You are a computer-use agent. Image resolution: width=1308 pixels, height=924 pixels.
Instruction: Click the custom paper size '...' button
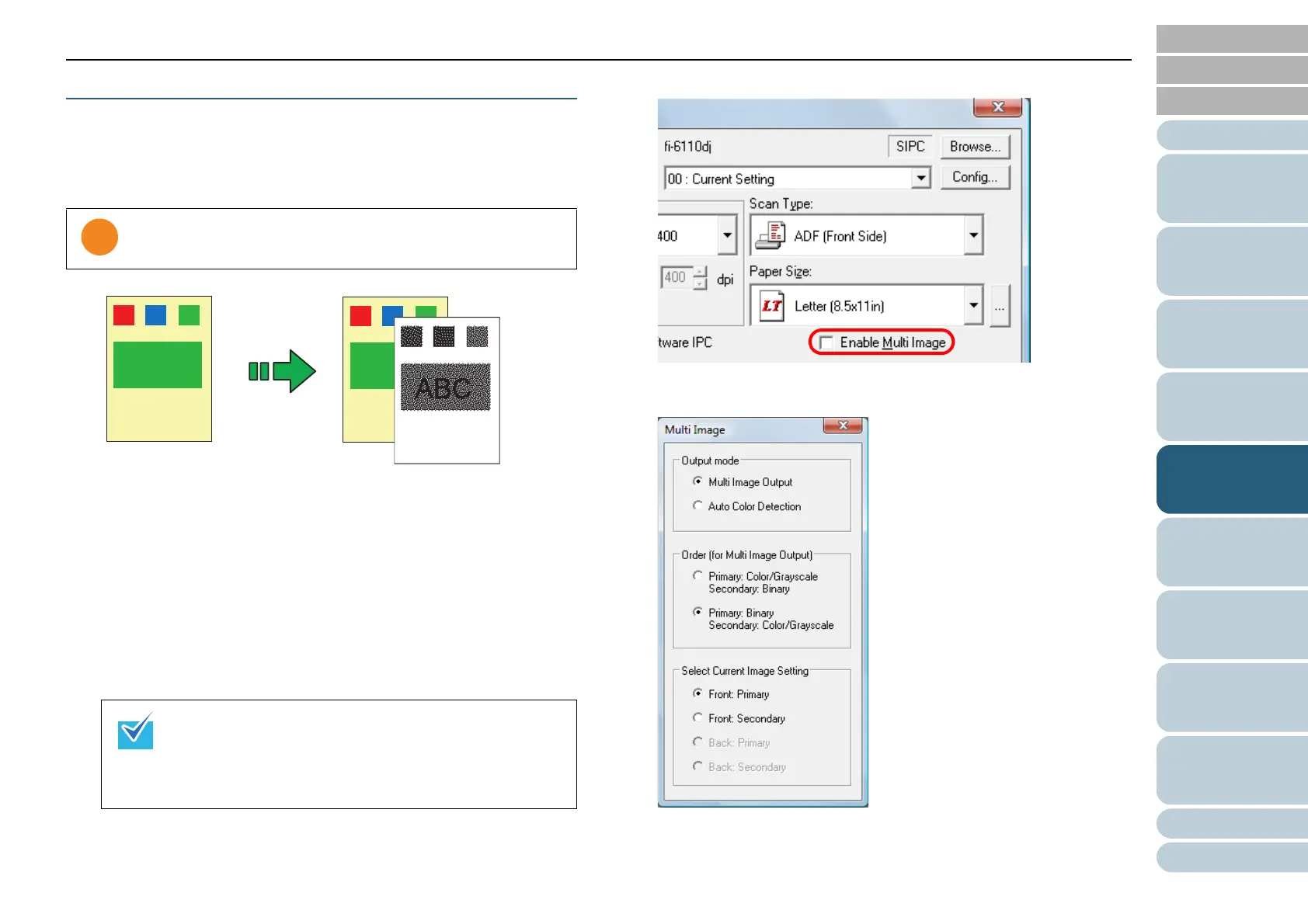tap(1000, 306)
